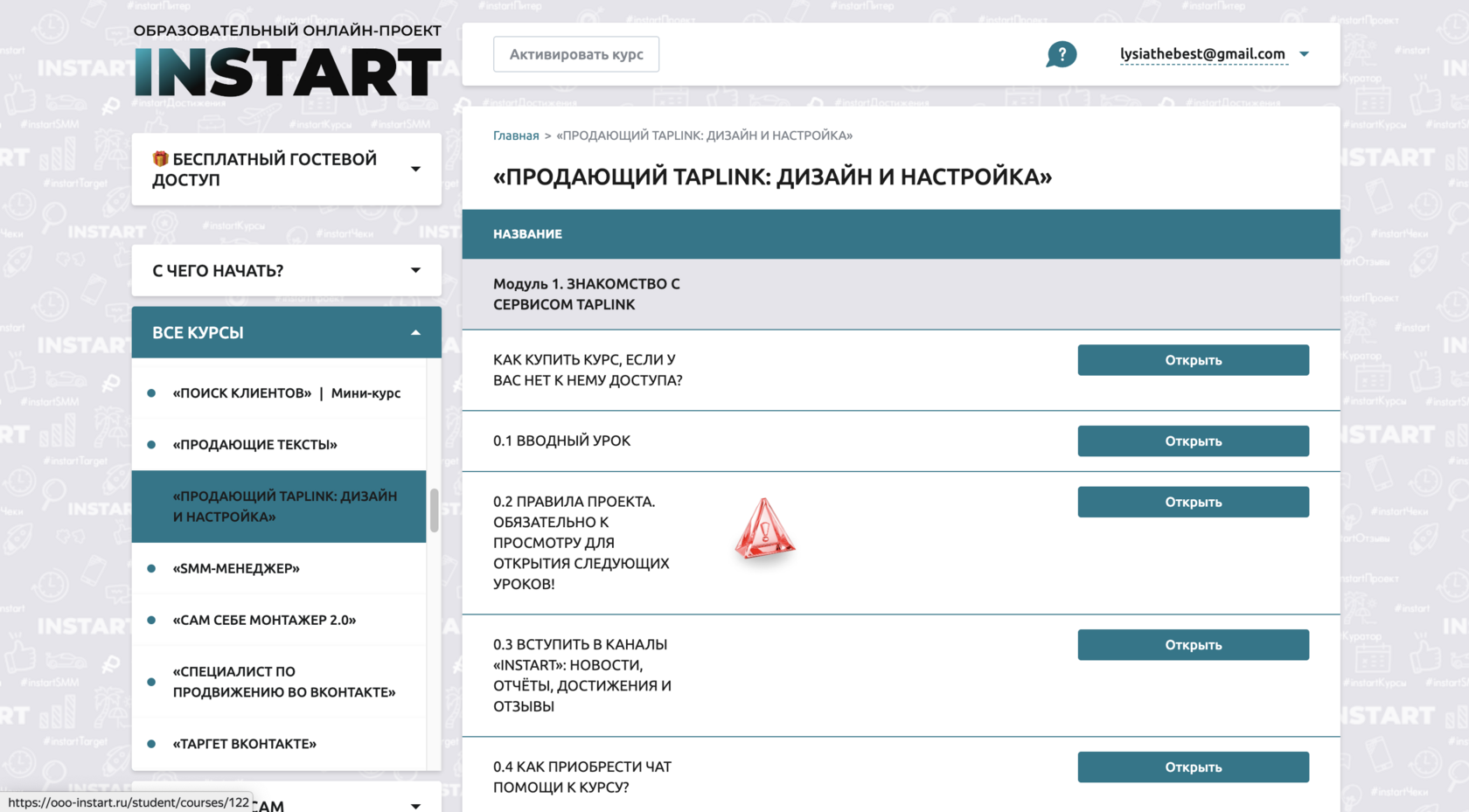
Task: Click the course list scrollbar thumb
Action: (x=434, y=510)
